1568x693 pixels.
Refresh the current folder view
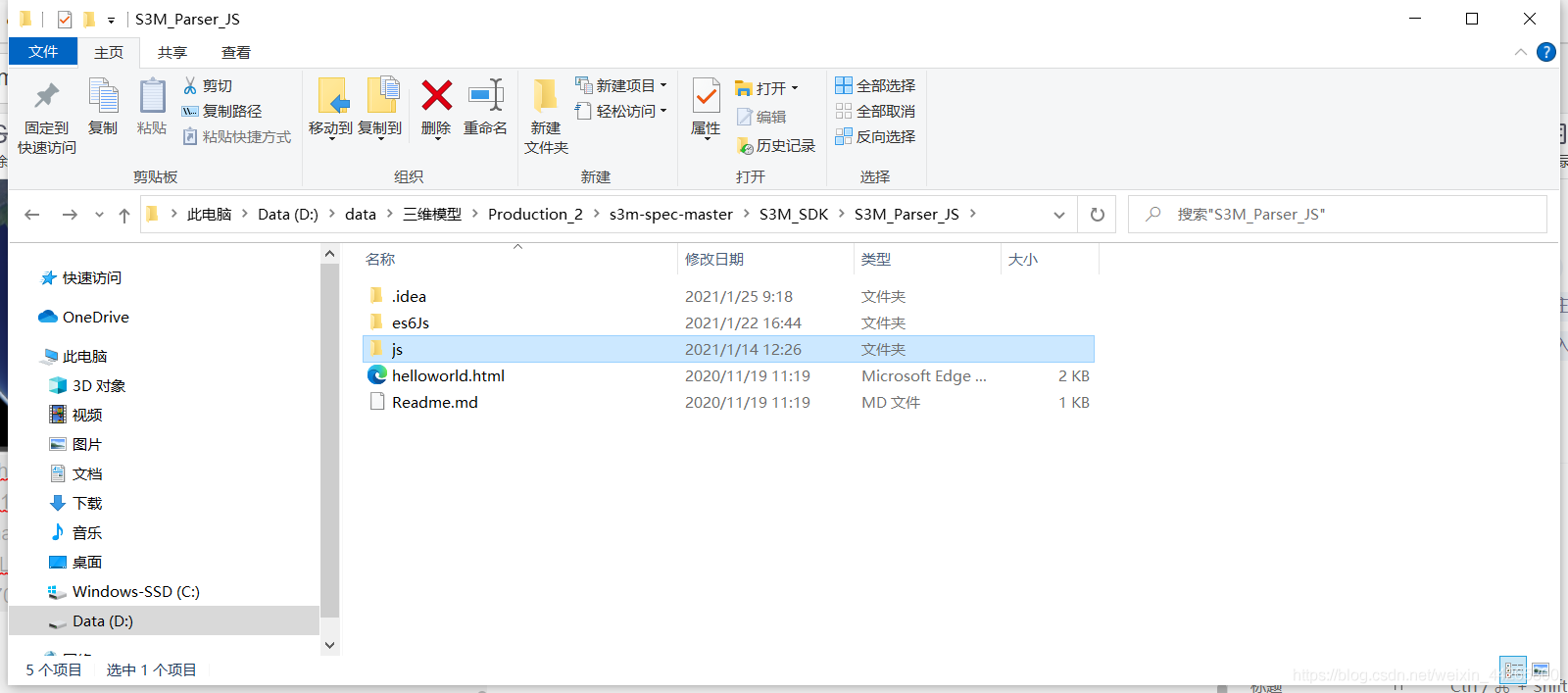coord(1098,215)
